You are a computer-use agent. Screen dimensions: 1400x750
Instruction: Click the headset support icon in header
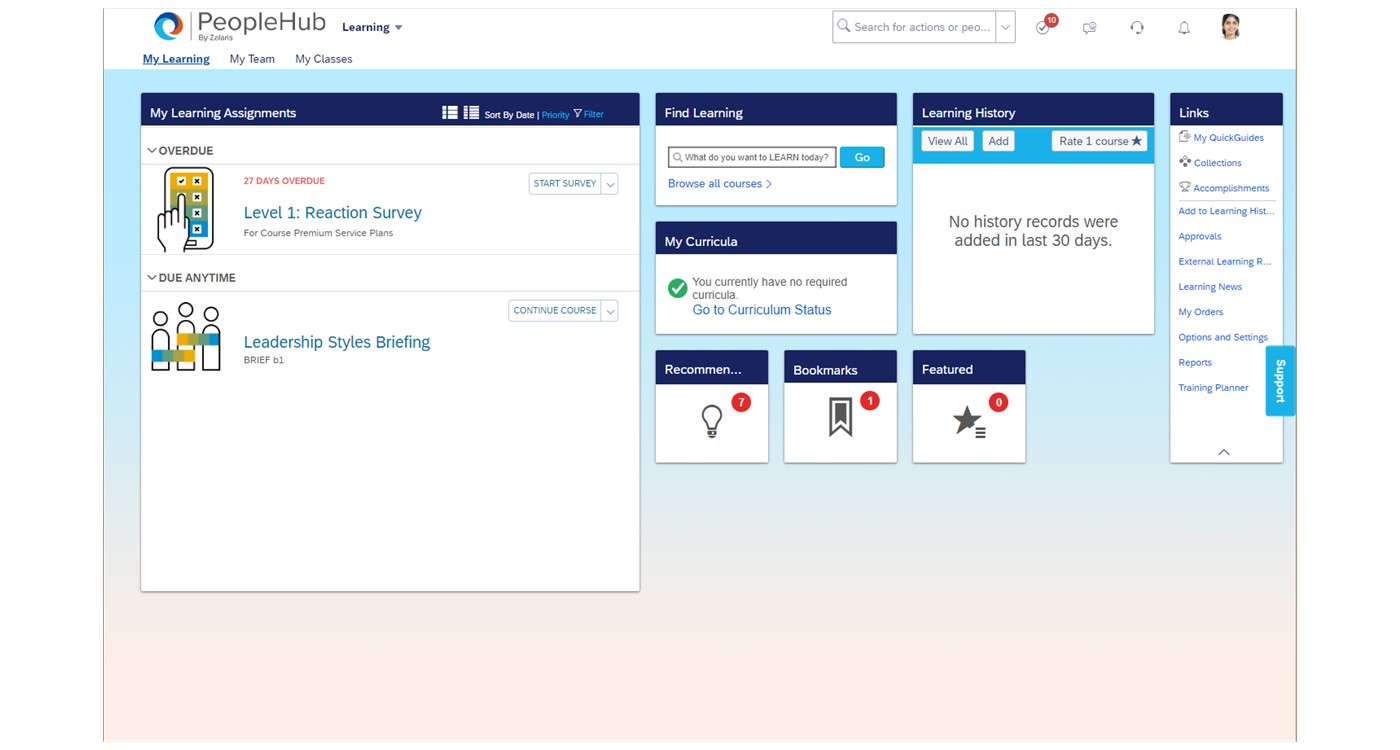[x=1137, y=28]
